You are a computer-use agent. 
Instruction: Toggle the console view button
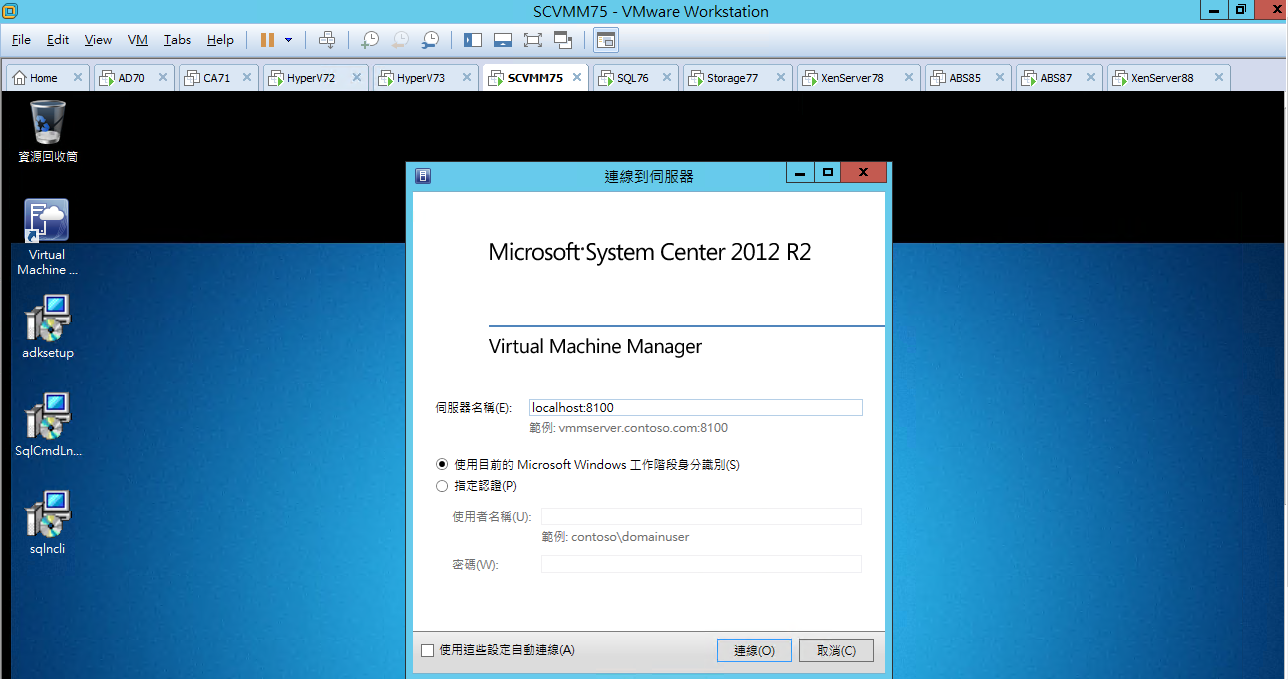click(606, 40)
